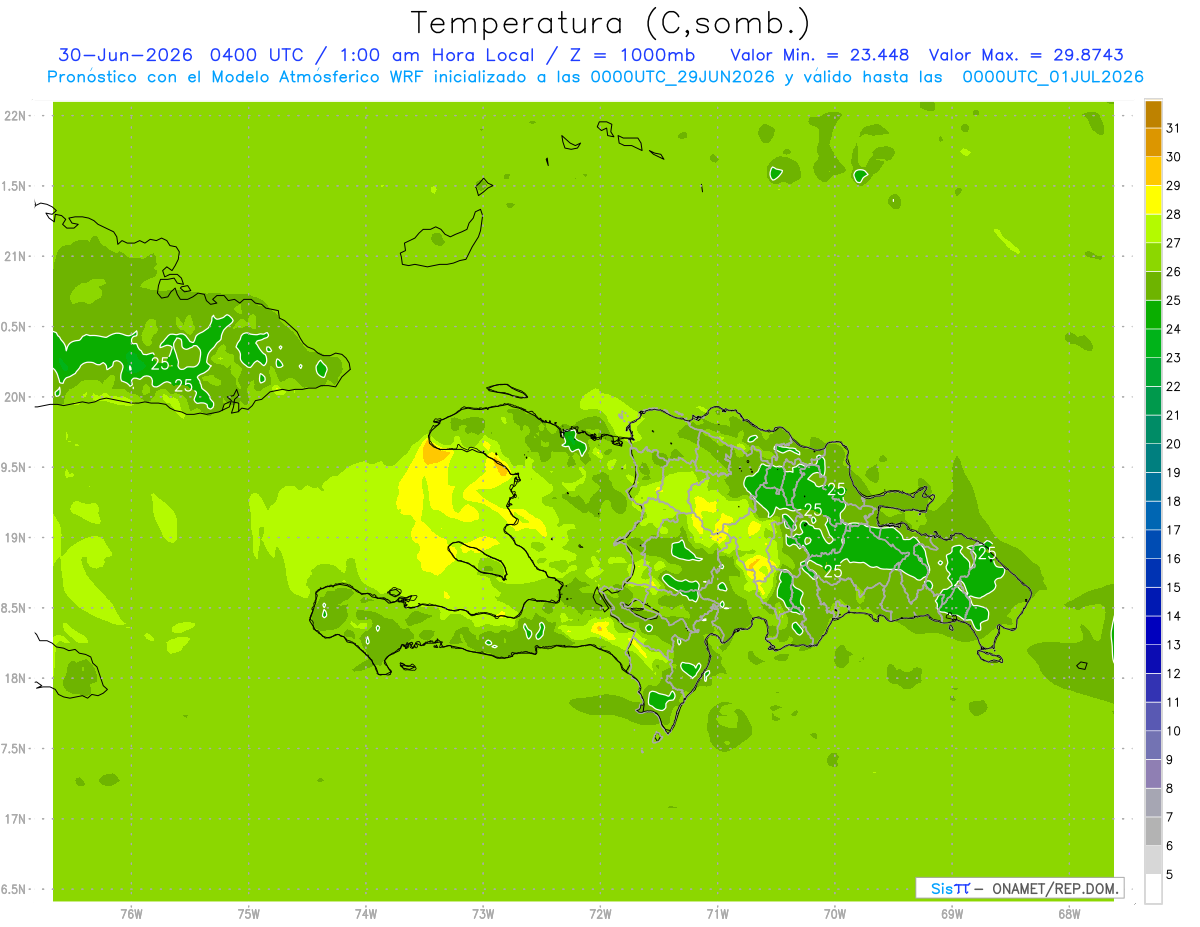Image resolution: width=1200 pixels, height=927 pixels.
Task: Click the 22N latitude label
Action: pyautogui.click(x=15, y=116)
